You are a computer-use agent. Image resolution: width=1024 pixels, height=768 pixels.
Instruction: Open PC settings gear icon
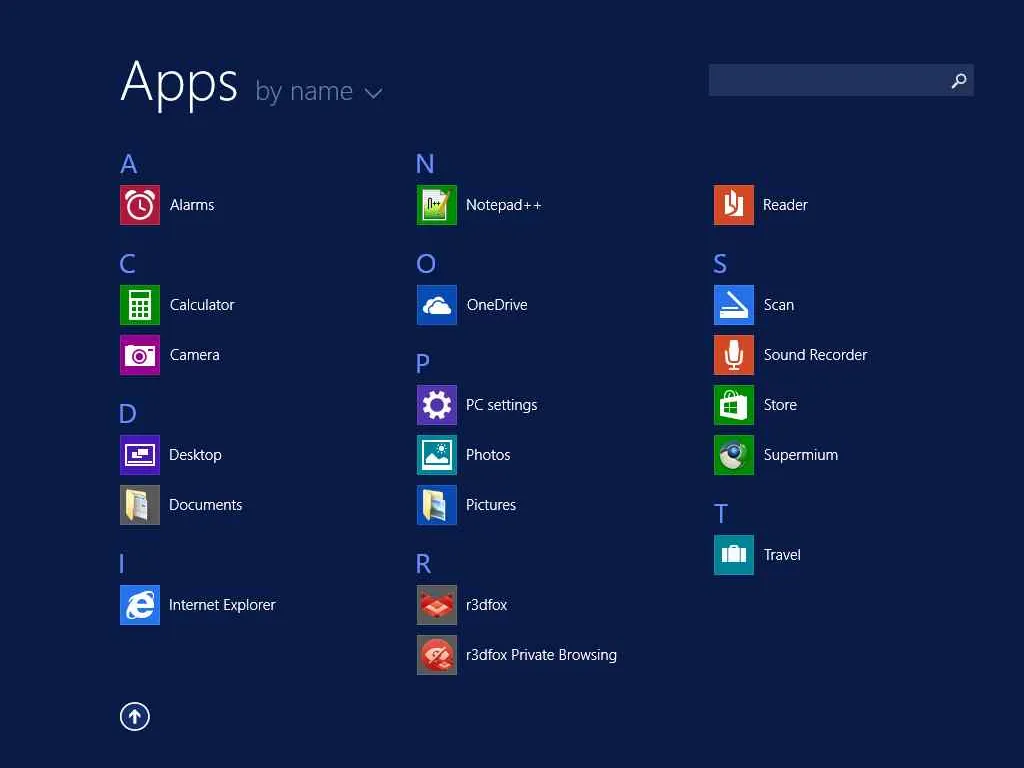(437, 405)
